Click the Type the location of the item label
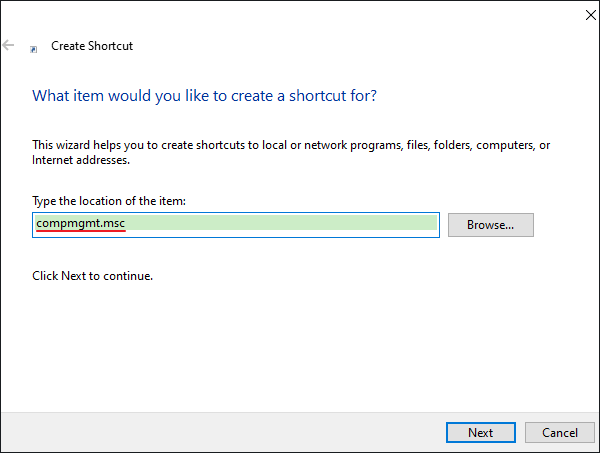This screenshot has width=600, height=453. coord(109,201)
